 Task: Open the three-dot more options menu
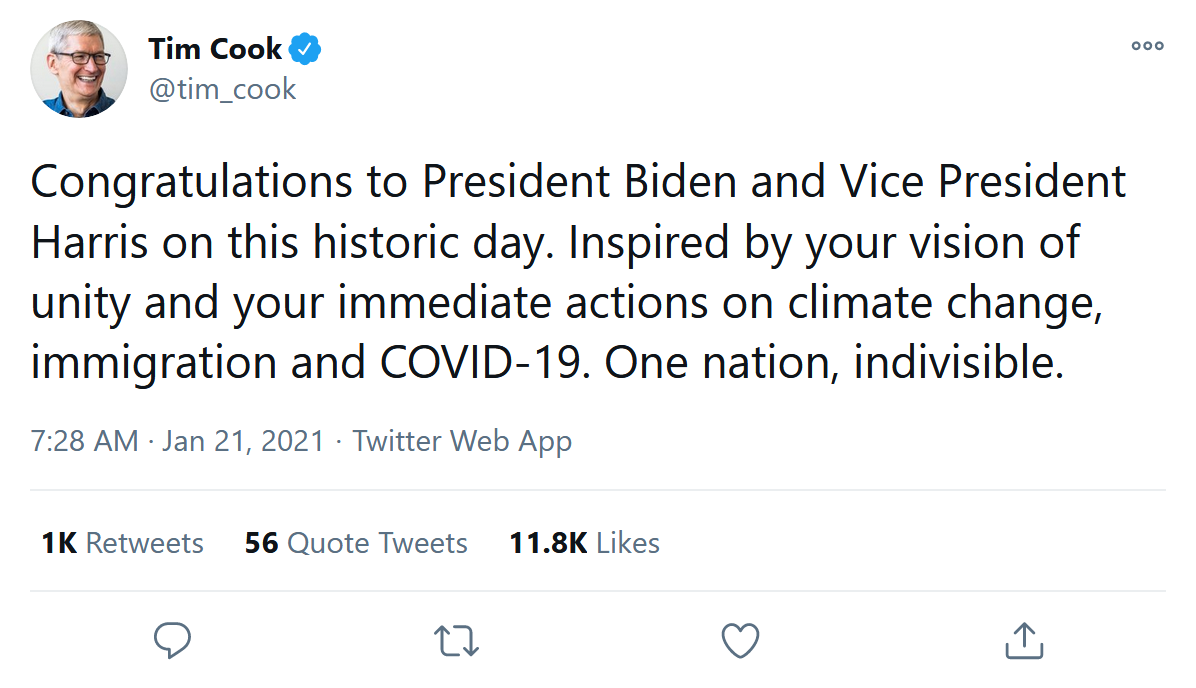(1147, 45)
